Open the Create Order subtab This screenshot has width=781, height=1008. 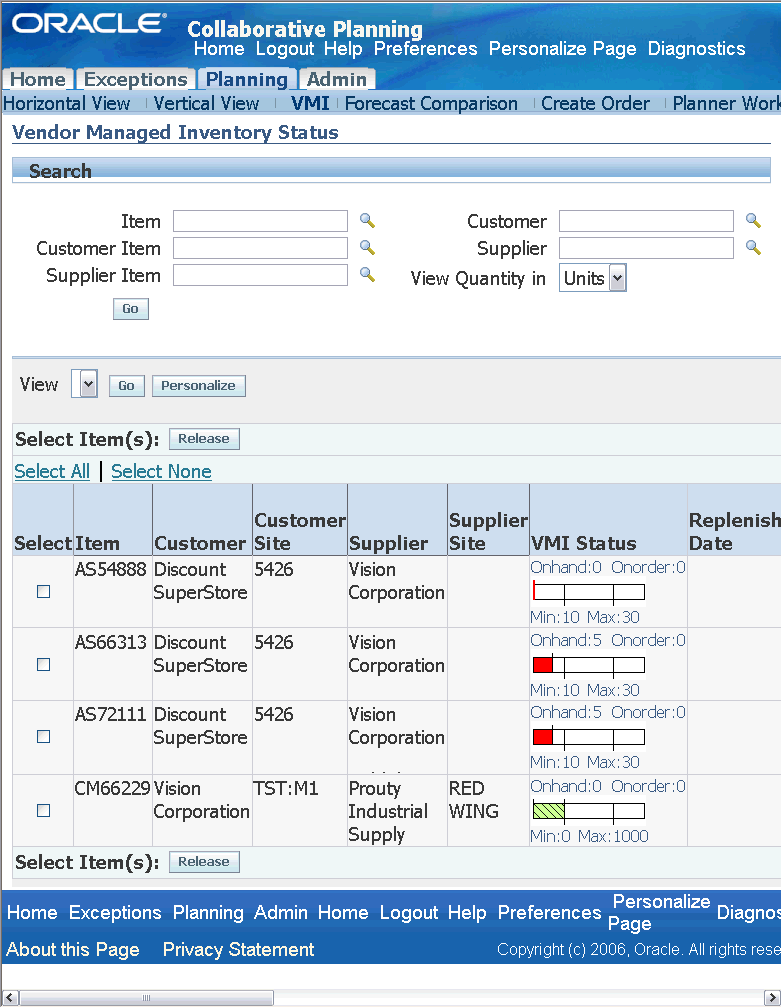click(595, 104)
